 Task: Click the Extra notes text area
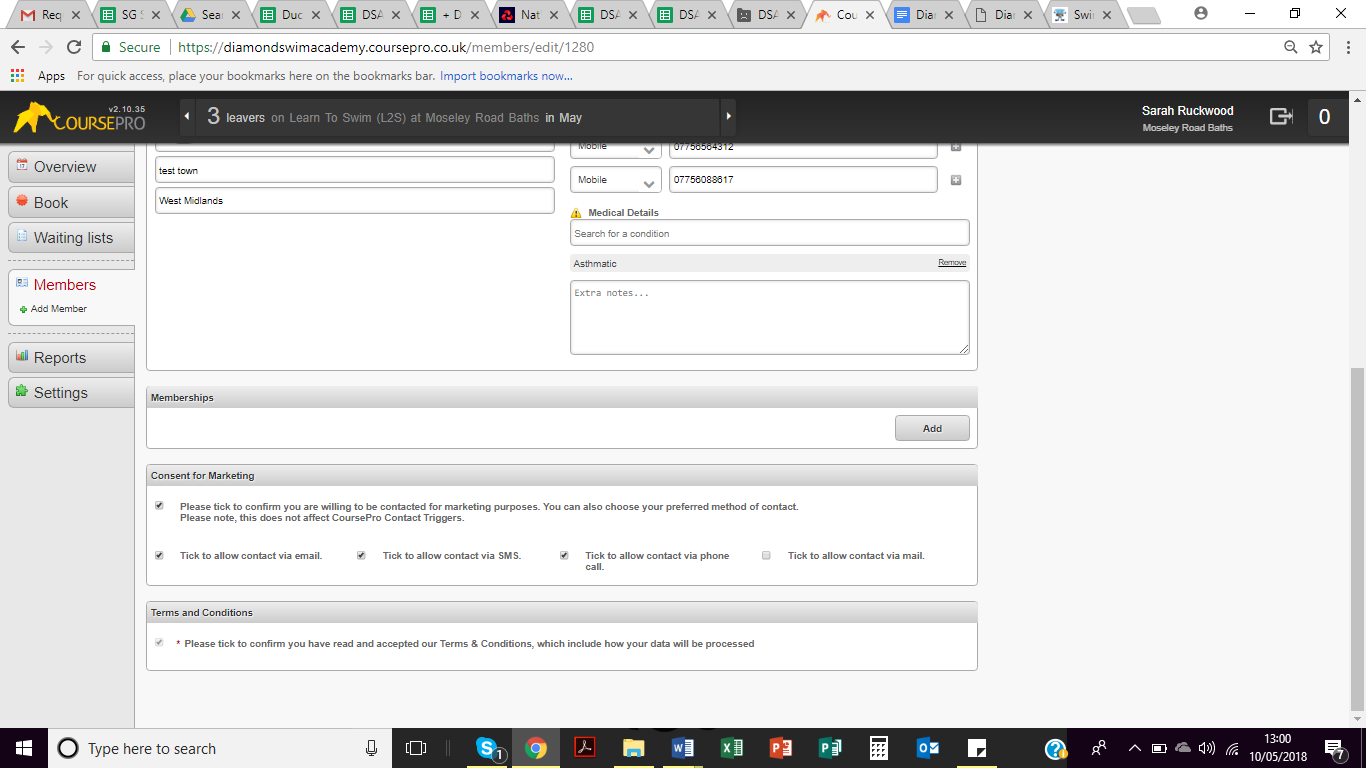[x=770, y=317]
